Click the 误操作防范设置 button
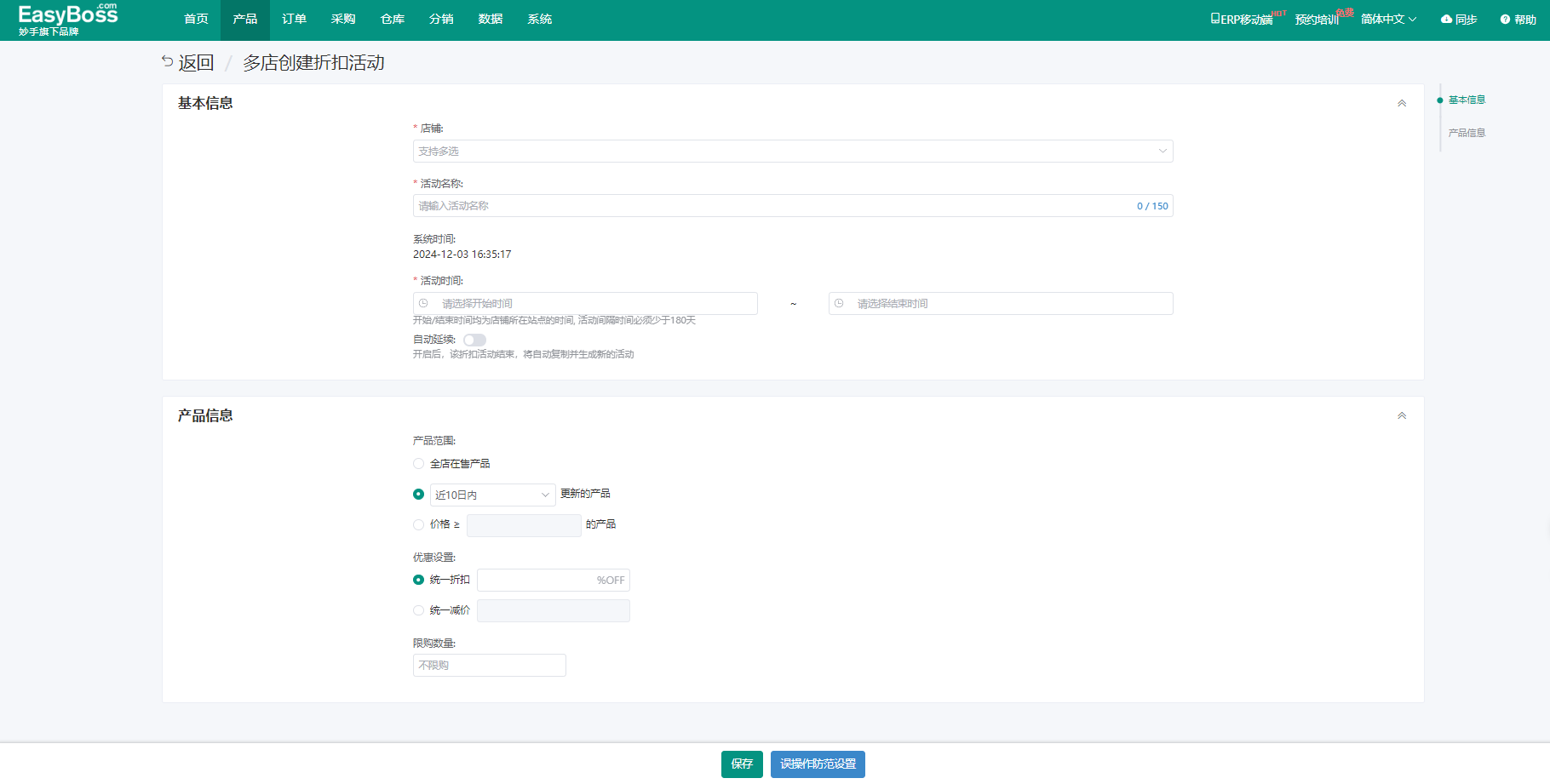The width and height of the screenshot is (1550, 784). (x=818, y=764)
